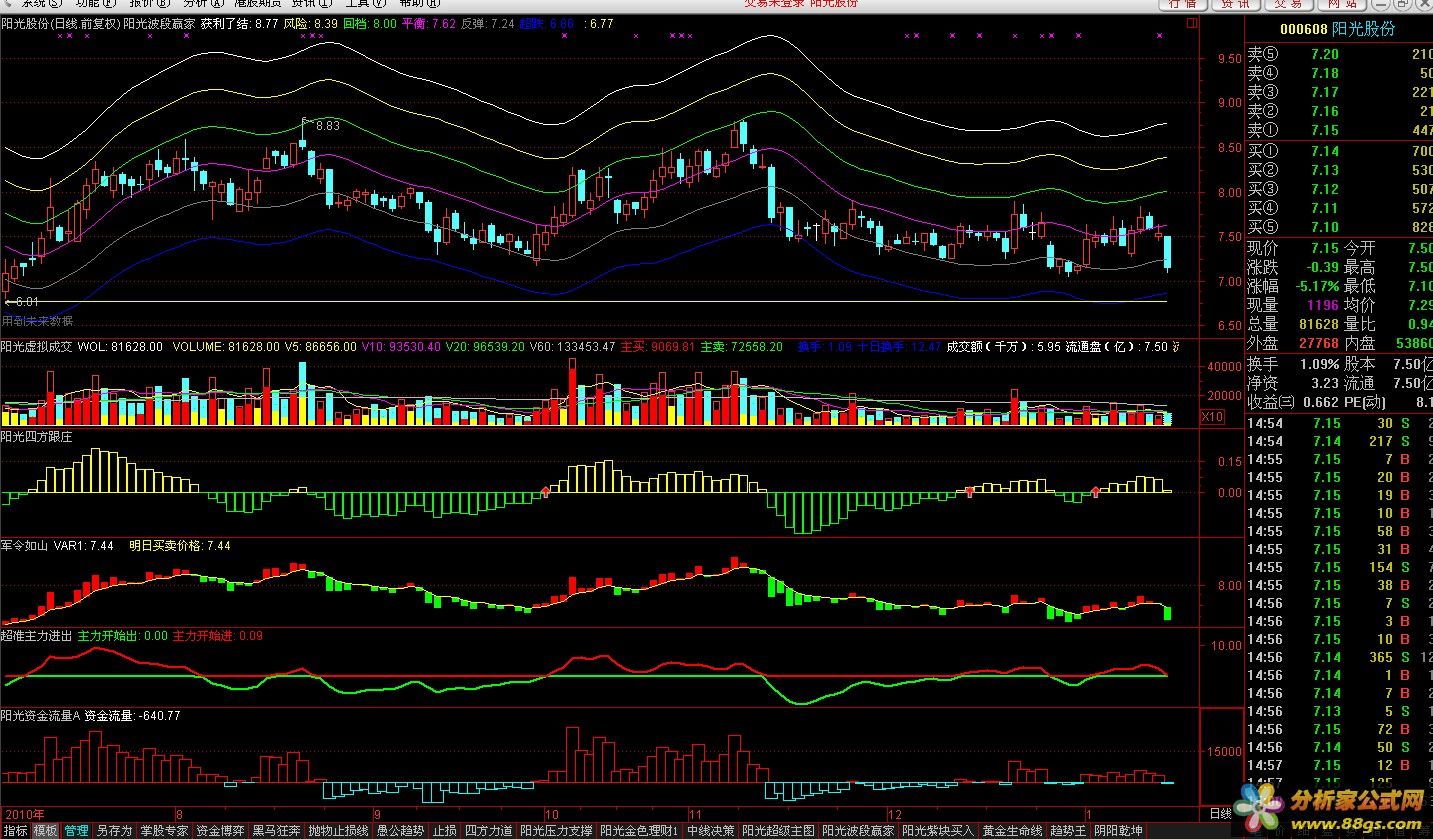
Task: Open the 指标 indicator tab
Action: pos(15,831)
